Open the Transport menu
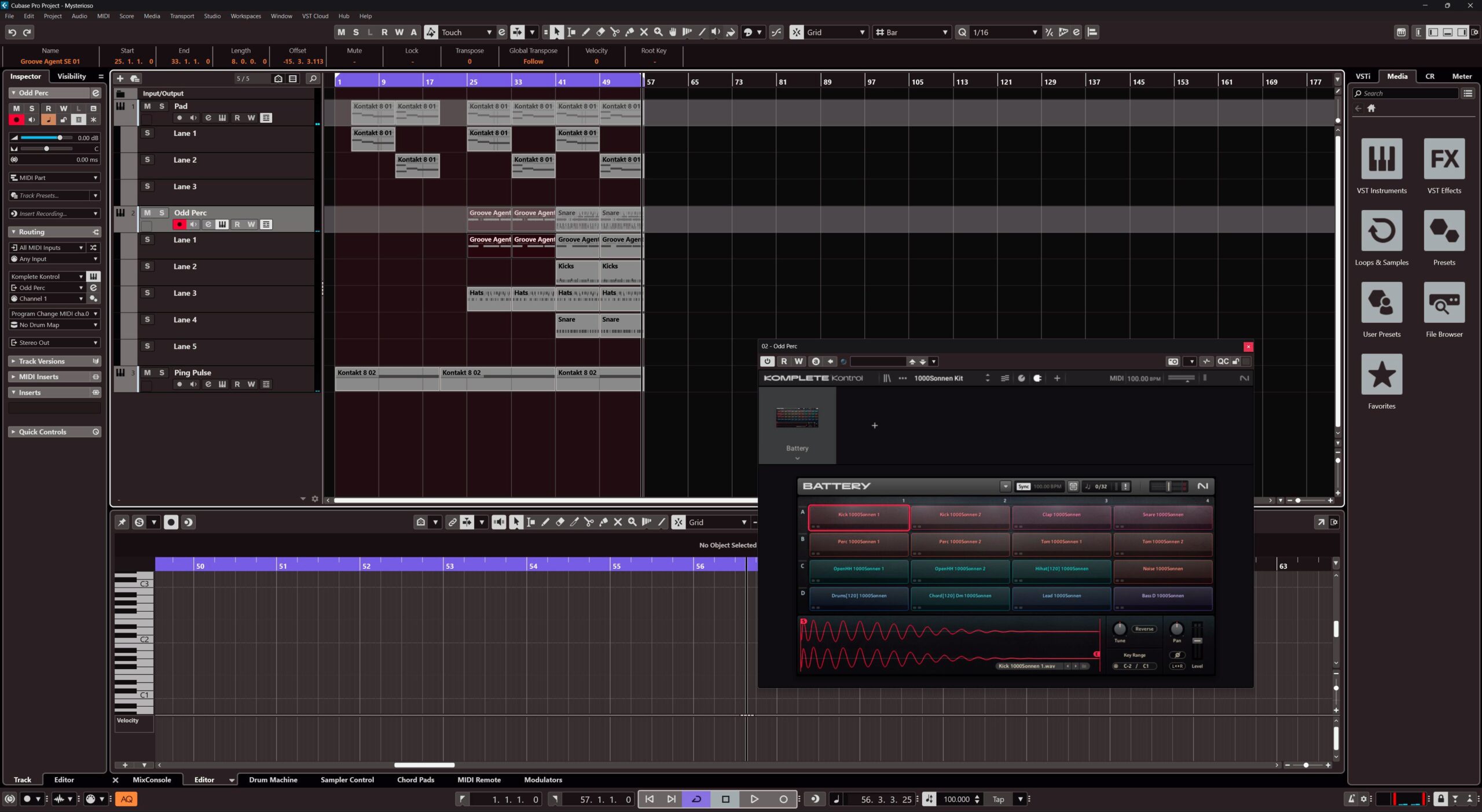The height and width of the screenshot is (812, 1482). [x=182, y=16]
